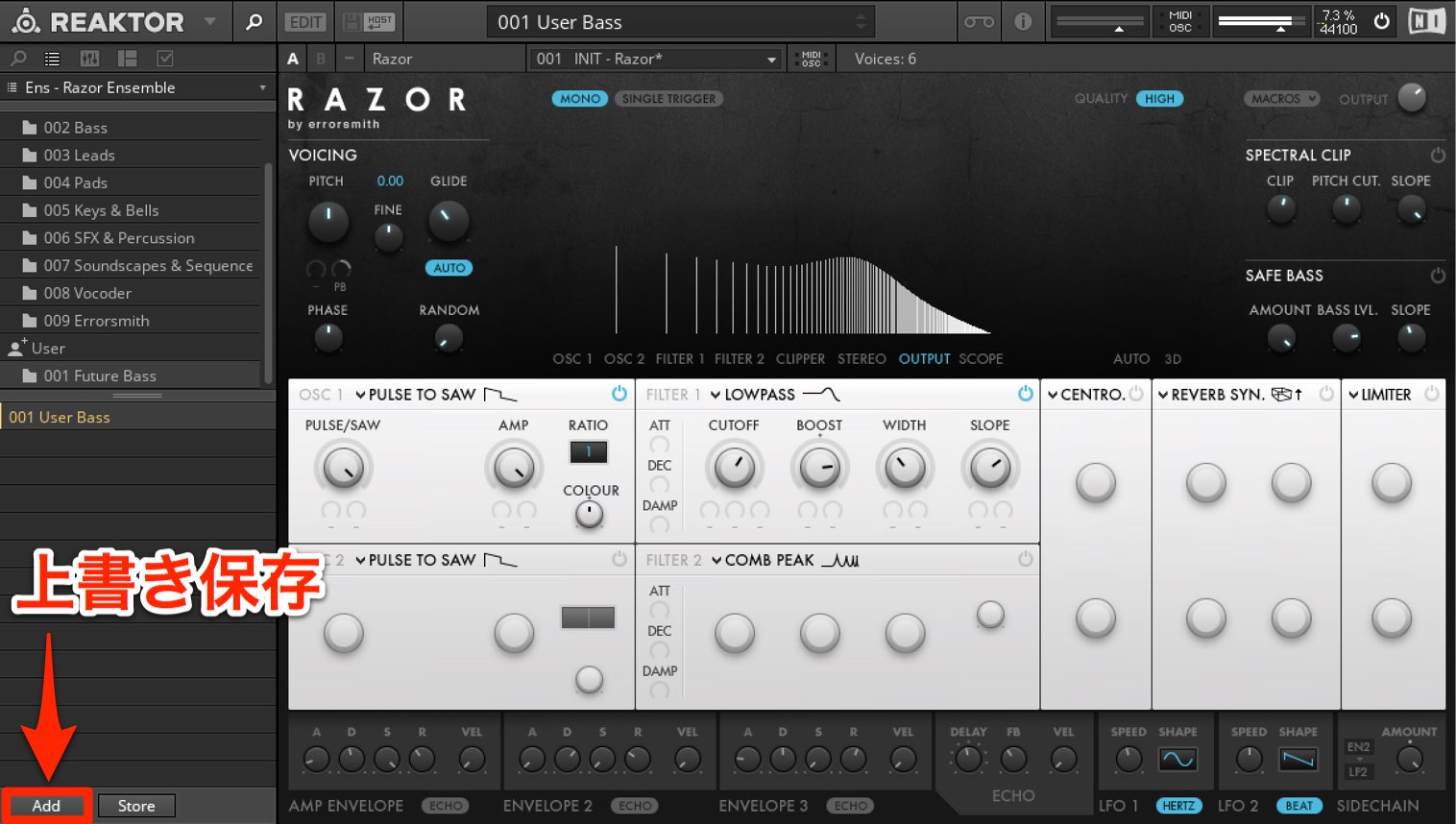The width and height of the screenshot is (1456, 824).
Task: Click the sidebar checkbox view icon
Action: point(165,59)
